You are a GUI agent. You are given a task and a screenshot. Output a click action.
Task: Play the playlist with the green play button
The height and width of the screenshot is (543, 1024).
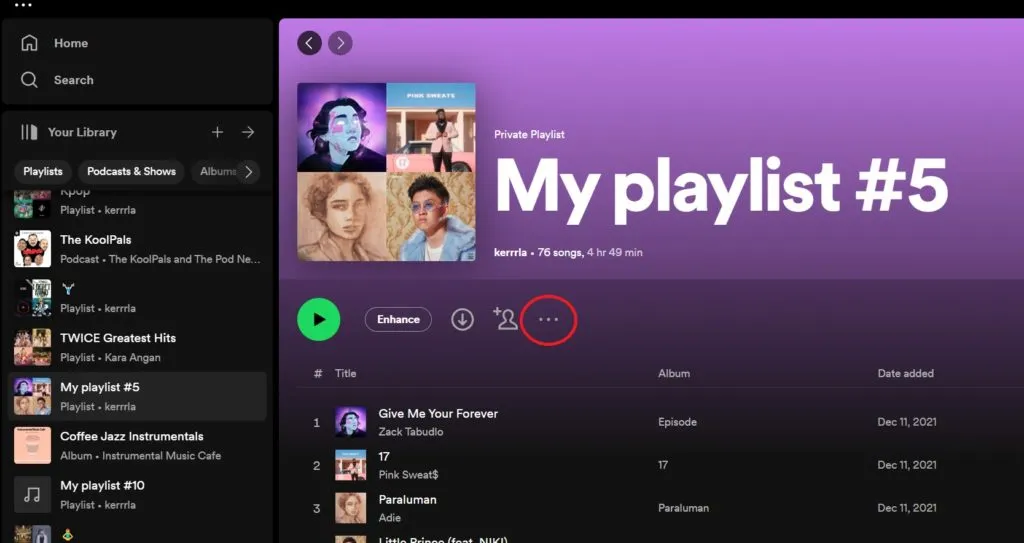point(319,320)
